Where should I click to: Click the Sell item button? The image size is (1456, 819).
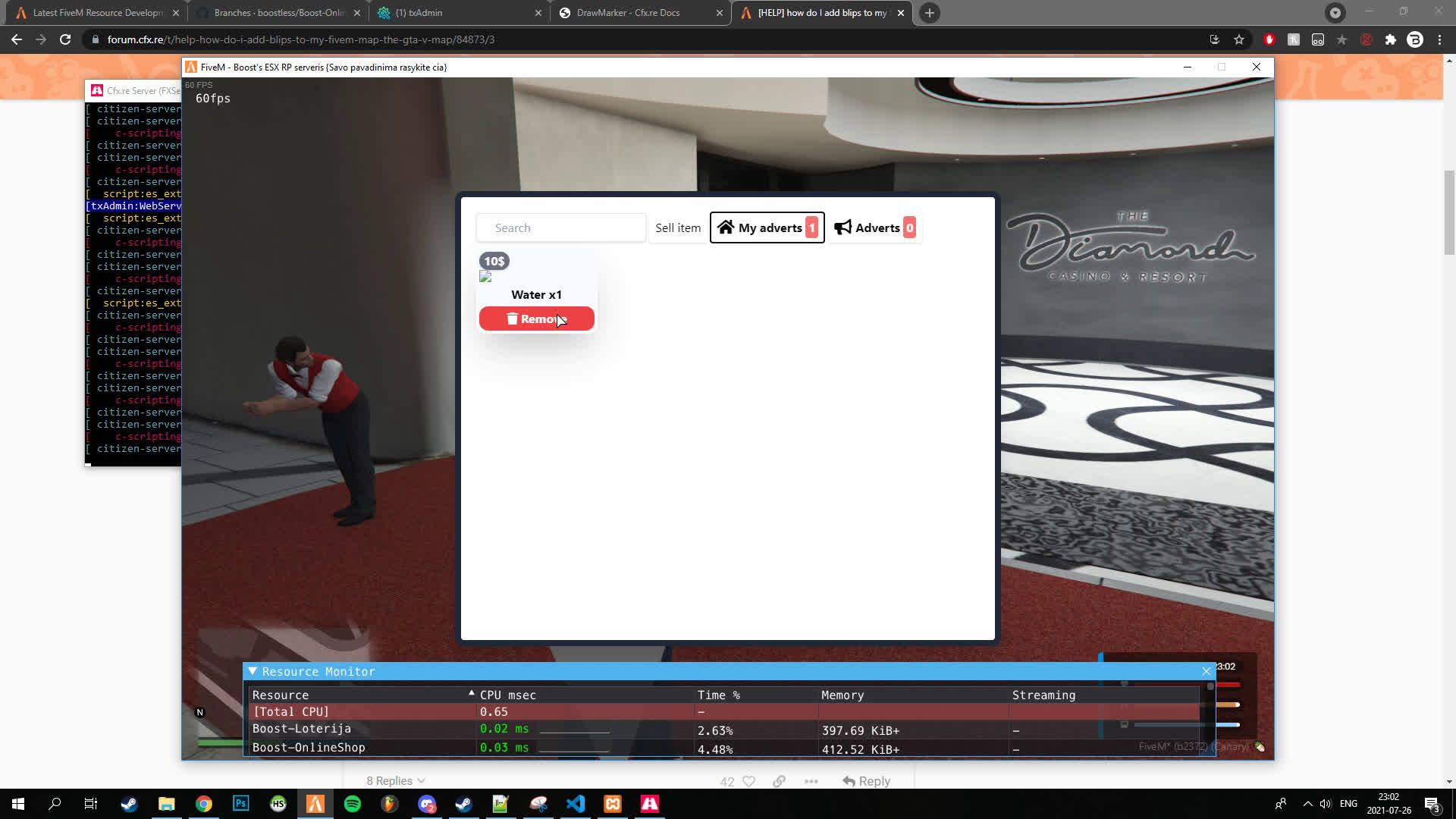678,227
